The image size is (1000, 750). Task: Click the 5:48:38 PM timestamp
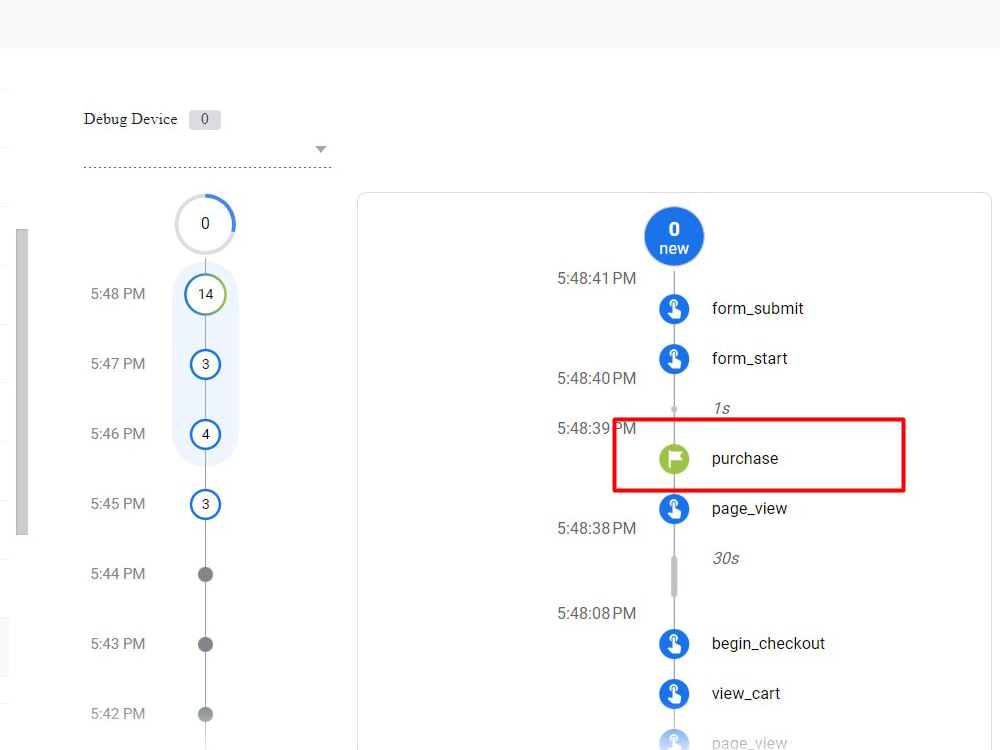coord(596,529)
